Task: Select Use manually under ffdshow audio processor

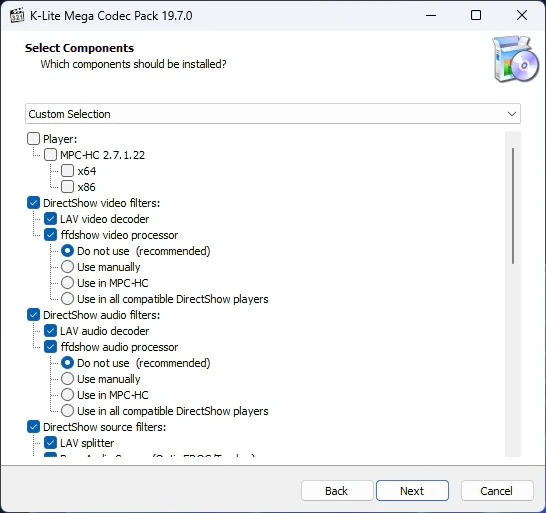Action: coord(68,379)
